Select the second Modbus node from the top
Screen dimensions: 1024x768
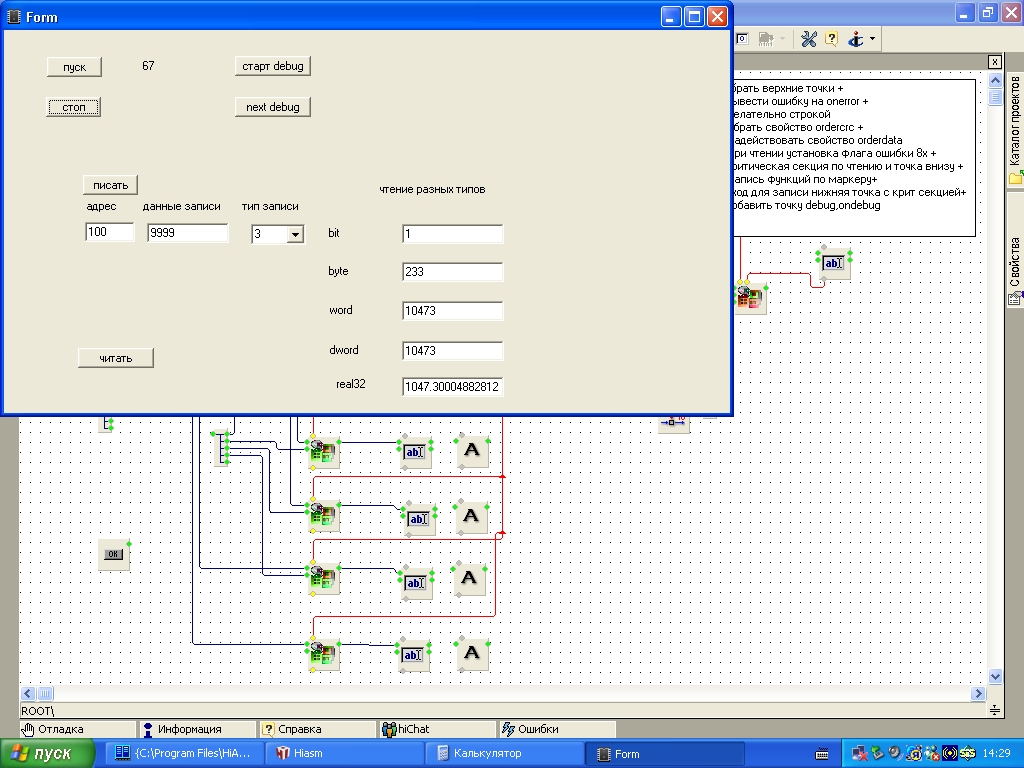[323, 515]
